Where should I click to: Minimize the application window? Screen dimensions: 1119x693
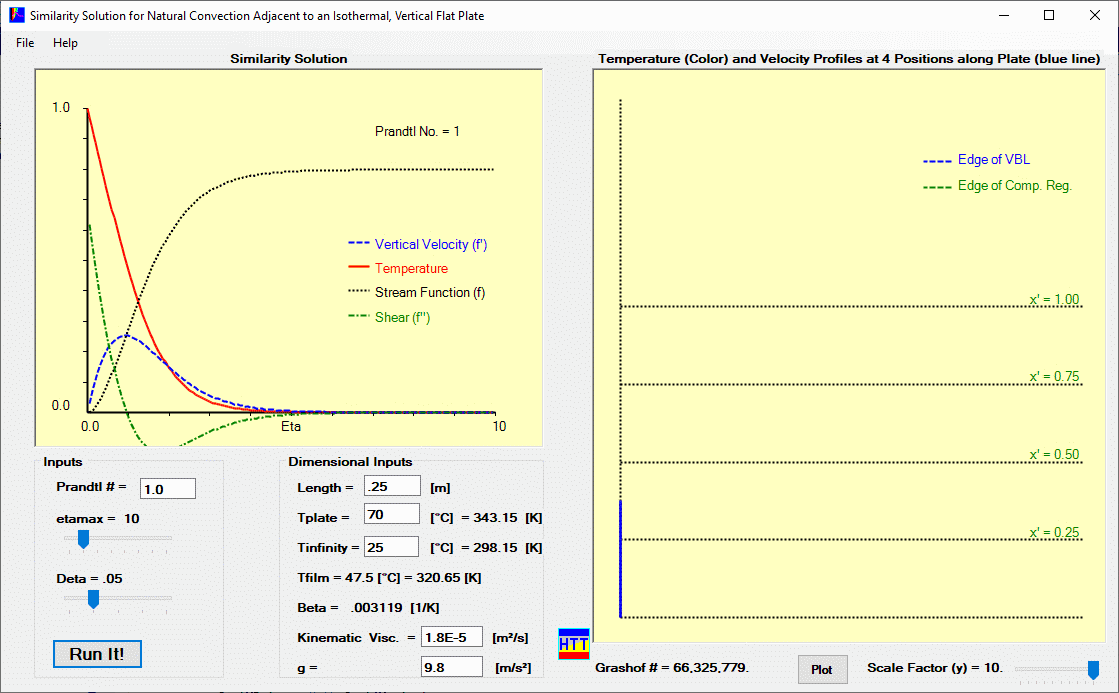coord(1003,15)
